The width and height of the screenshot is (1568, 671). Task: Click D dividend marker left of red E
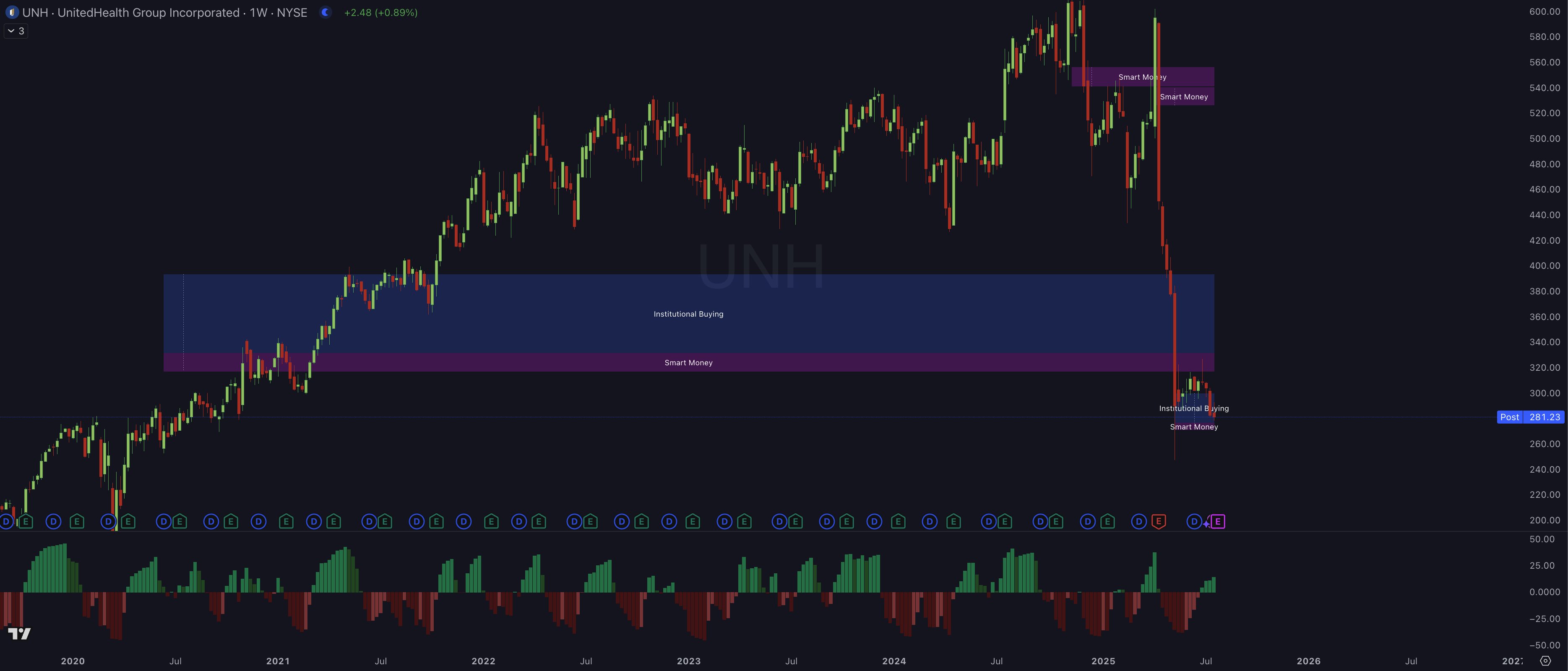coord(1138,521)
